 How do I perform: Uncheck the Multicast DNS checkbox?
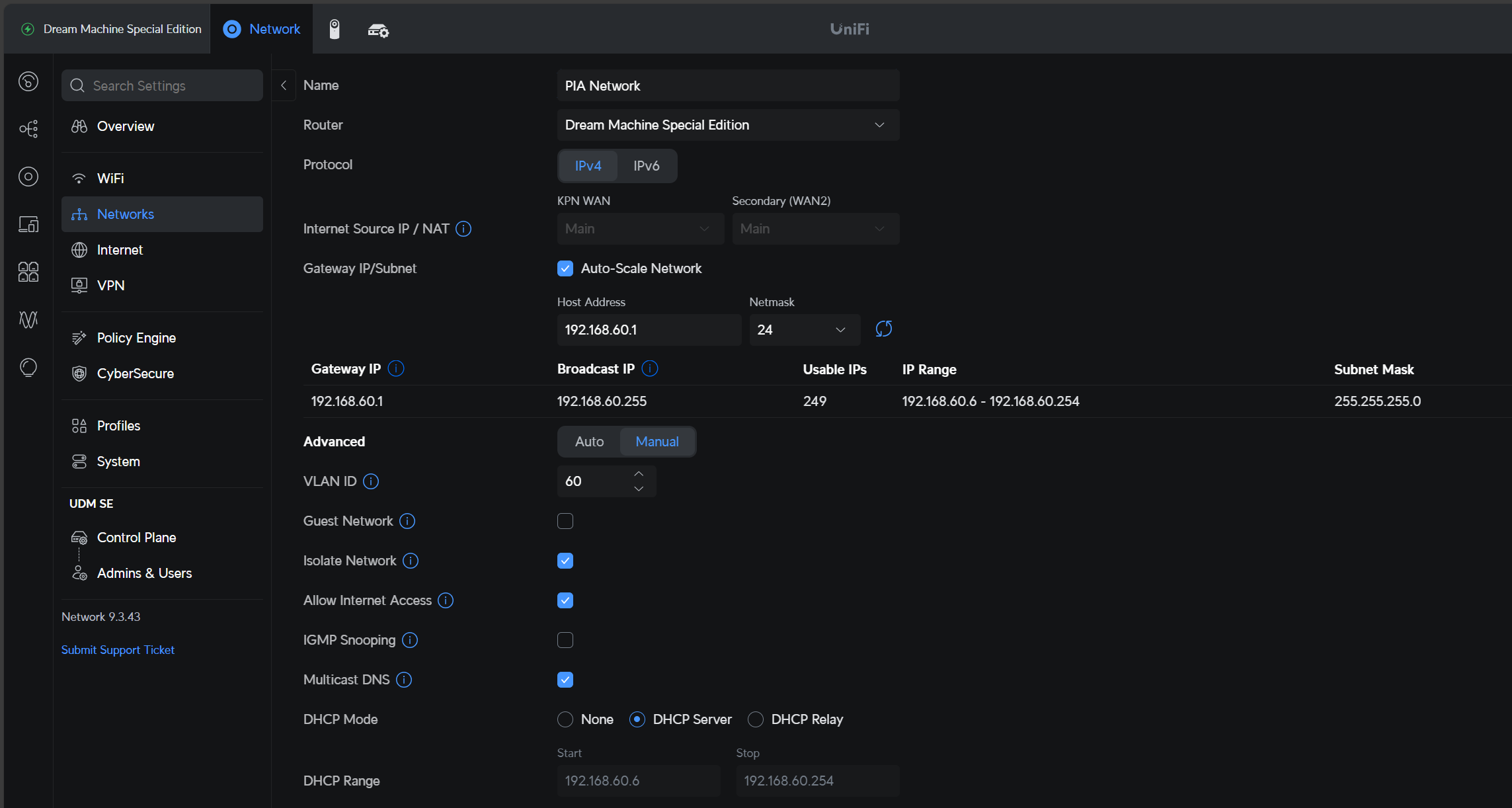tap(565, 680)
